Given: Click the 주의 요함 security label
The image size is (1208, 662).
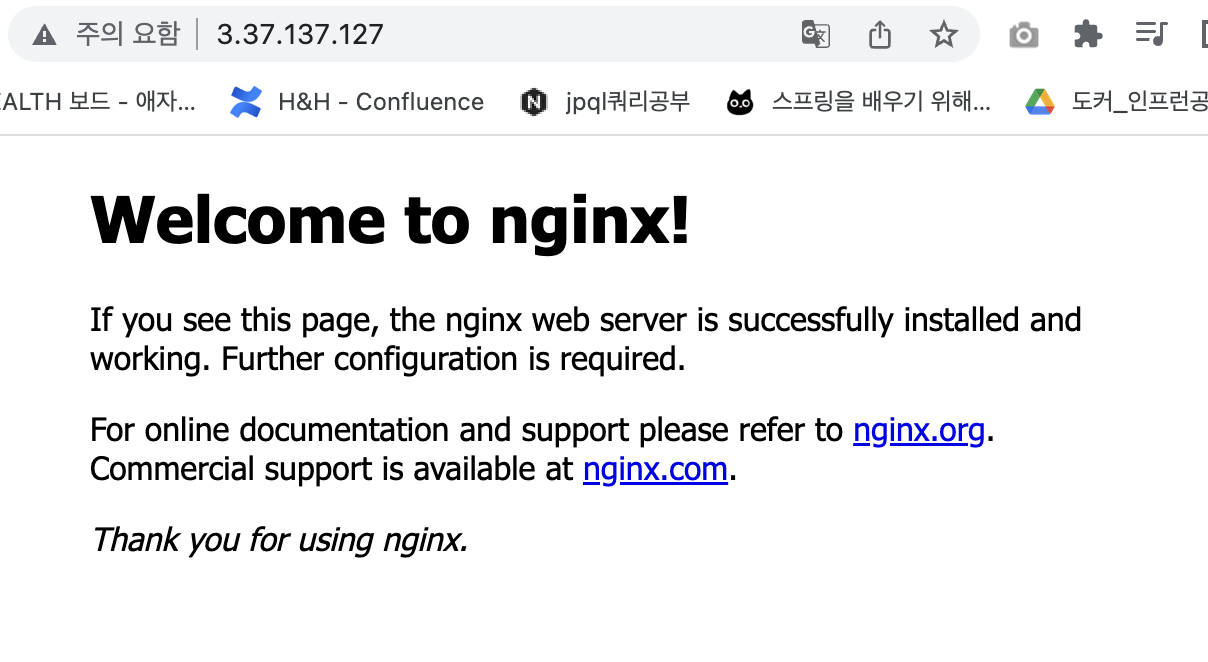Looking at the screenshot, I should (127, 35).
